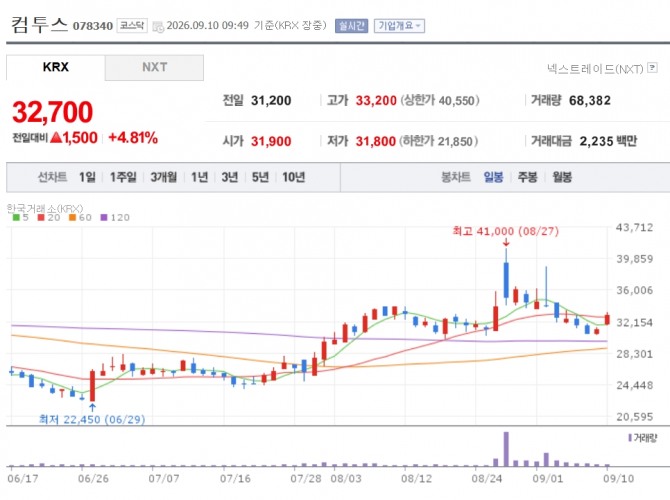Click the orange 60-day moving average swatch
670x500 pixels.
pyautogui.click(x=73, y=218)
